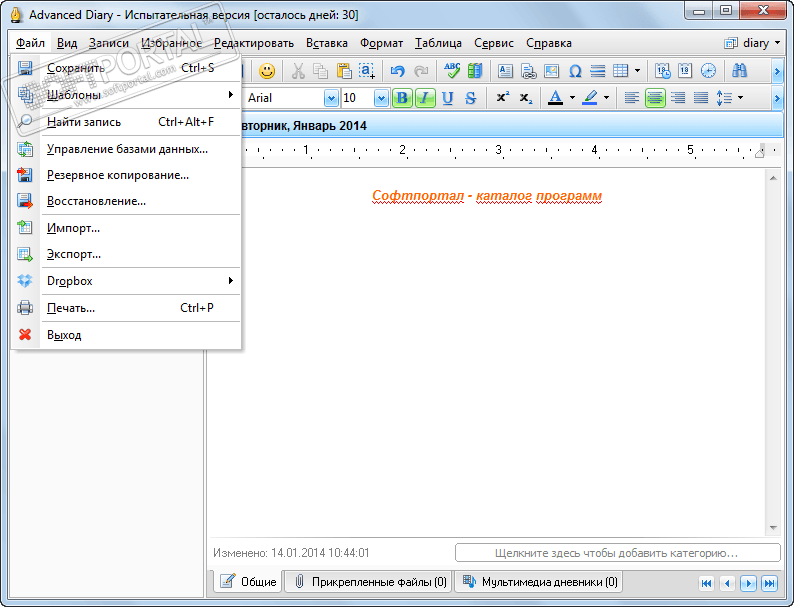Click the highlight color marker icon
The height and width of the screenshot is (607, 794).
tap(589, 98)
